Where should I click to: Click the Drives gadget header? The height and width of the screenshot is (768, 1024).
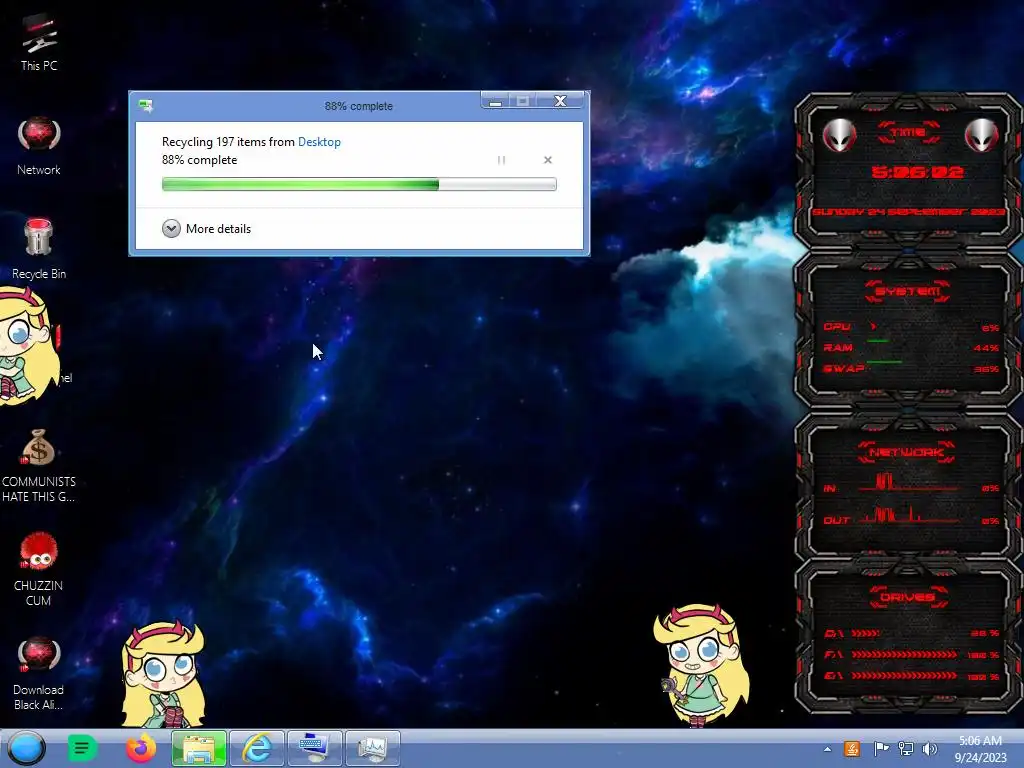click(x=908, y=597)
